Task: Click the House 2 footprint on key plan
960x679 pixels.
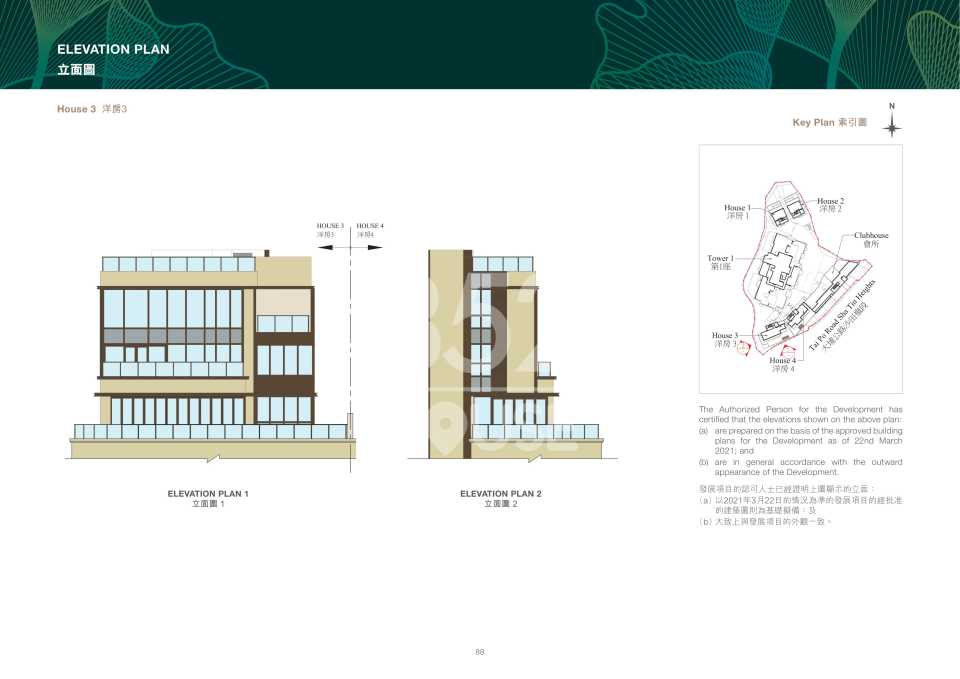Action: click(797, 209)
